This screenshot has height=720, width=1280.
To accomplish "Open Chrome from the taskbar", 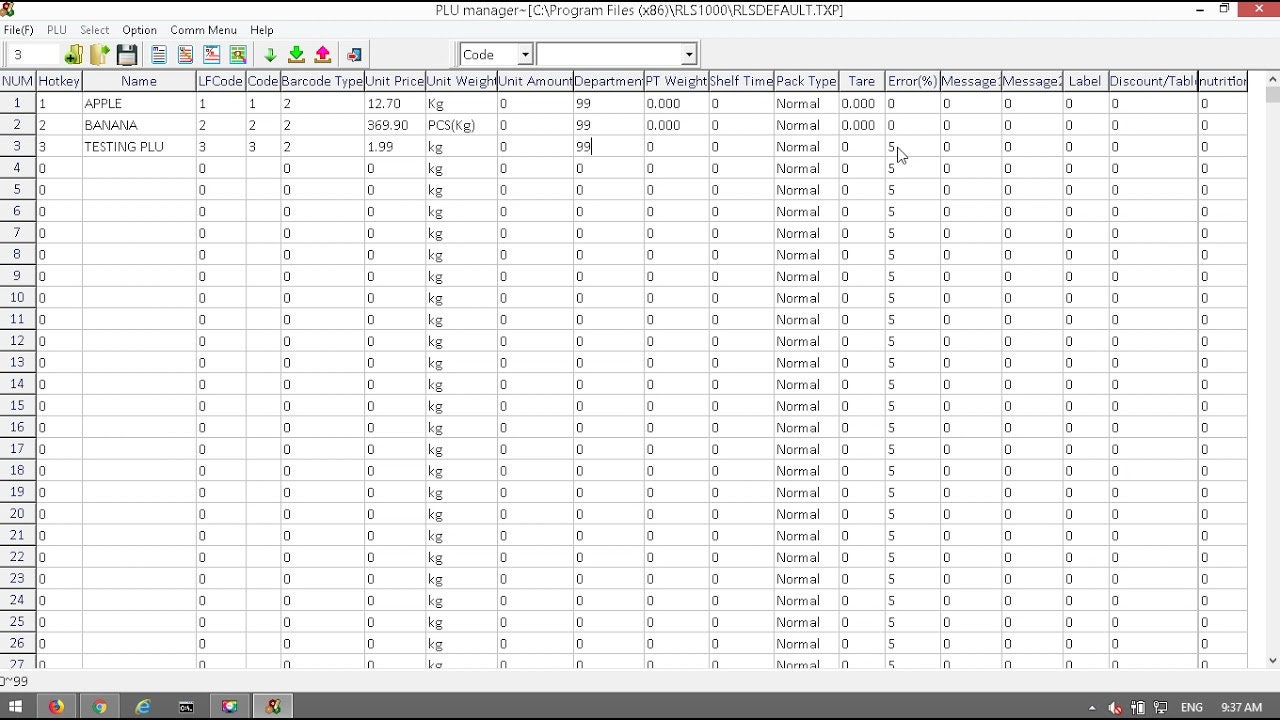I will click(x=100, y=707).
